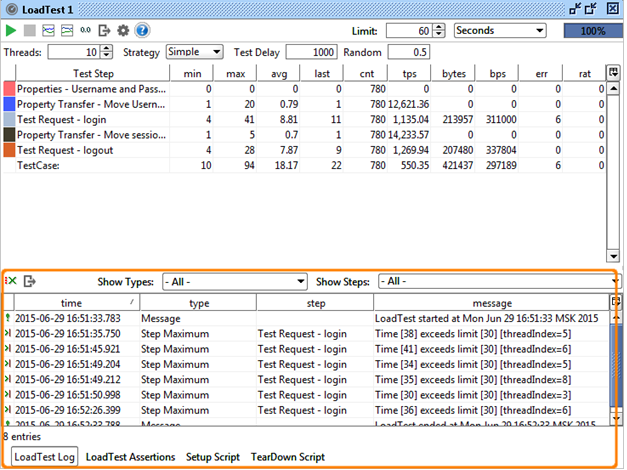This screenshot has width=627, height=470.
Task: Sort log by step column header
Action: click(315, 303)
